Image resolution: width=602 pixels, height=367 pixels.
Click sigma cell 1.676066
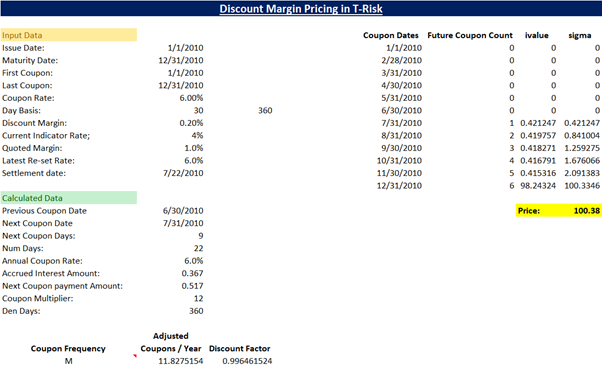582,160
